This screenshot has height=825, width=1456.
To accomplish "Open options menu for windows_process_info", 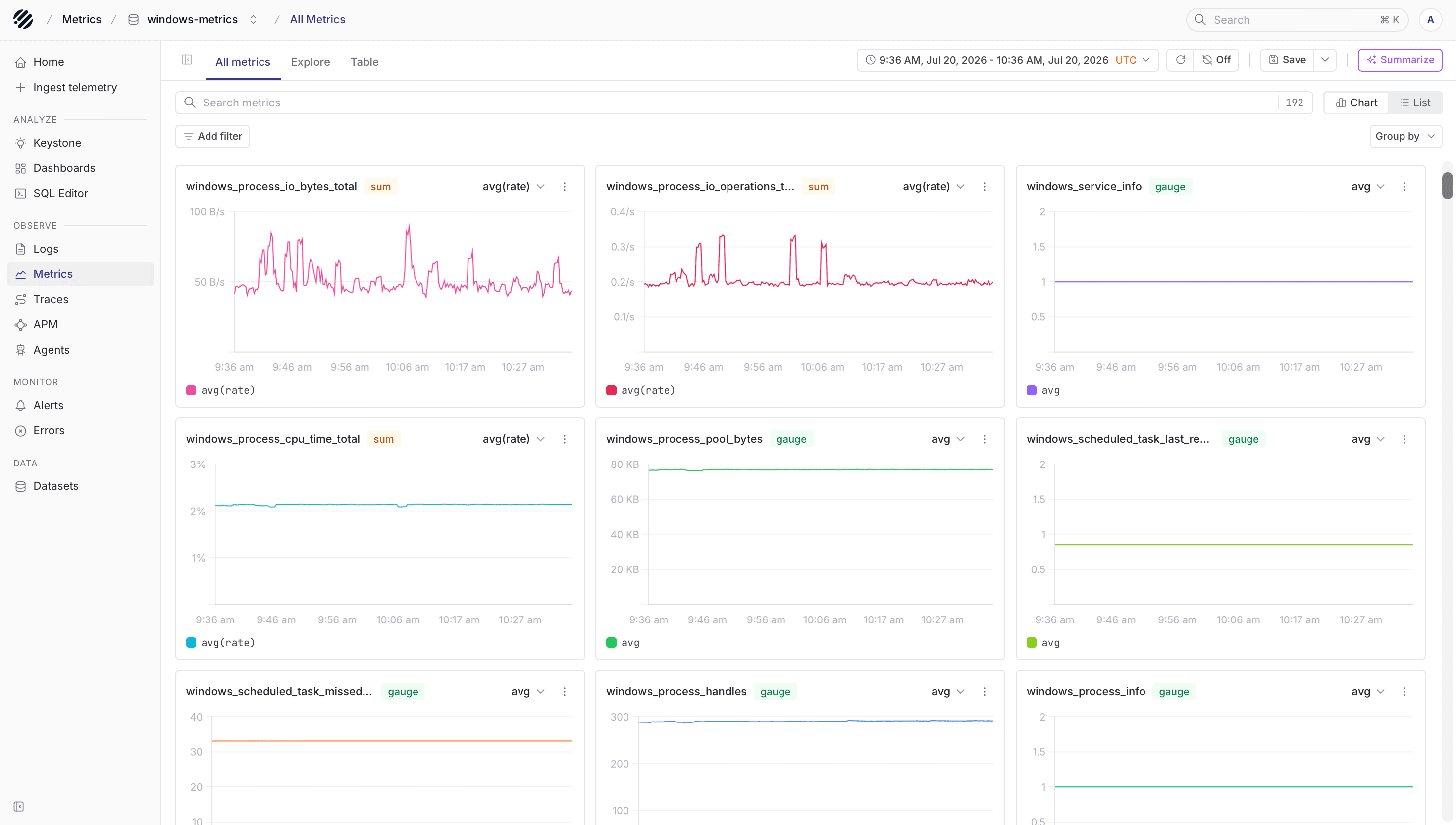I will [1404, 692].
